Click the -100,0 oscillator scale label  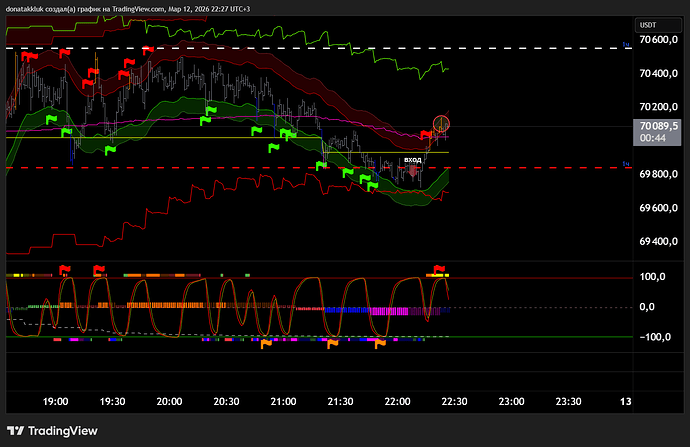(653, 337)
